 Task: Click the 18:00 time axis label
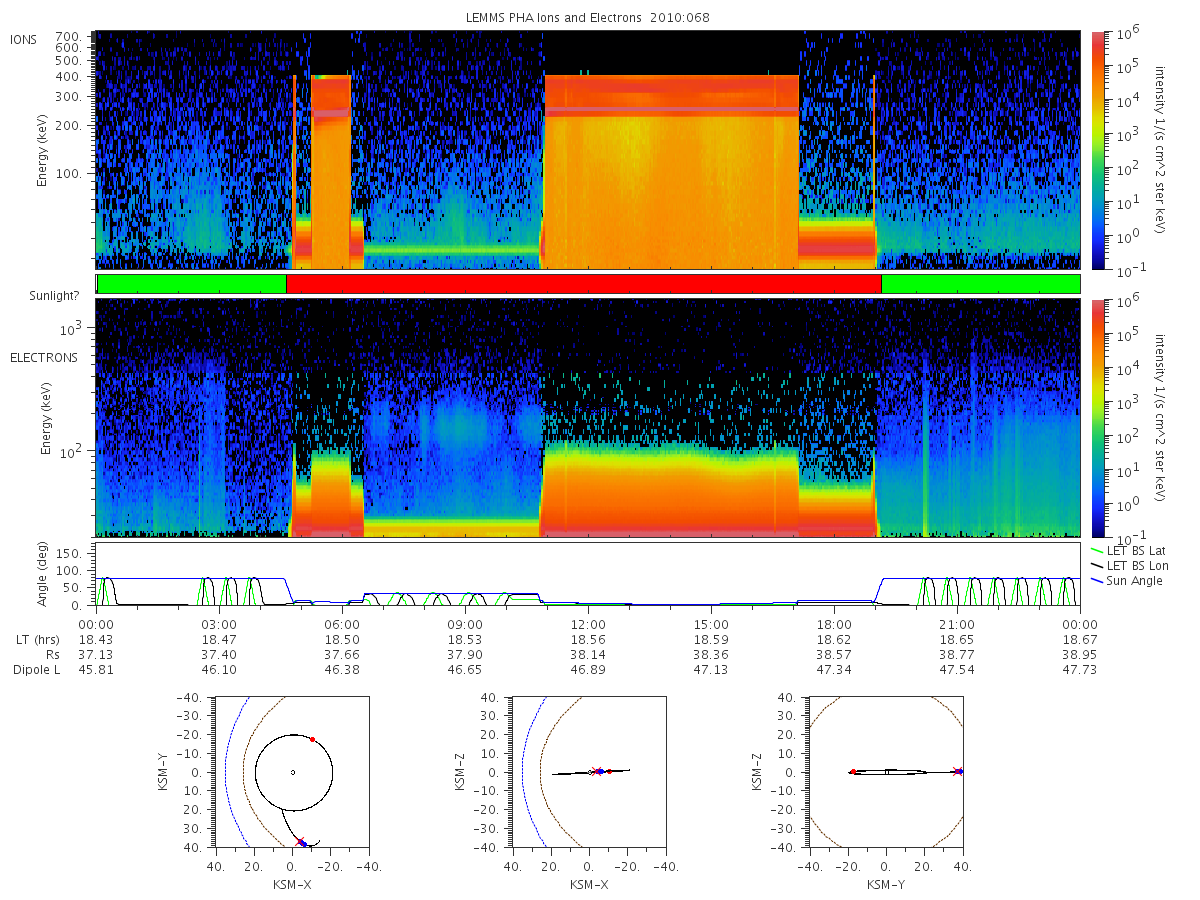[834, 623]
